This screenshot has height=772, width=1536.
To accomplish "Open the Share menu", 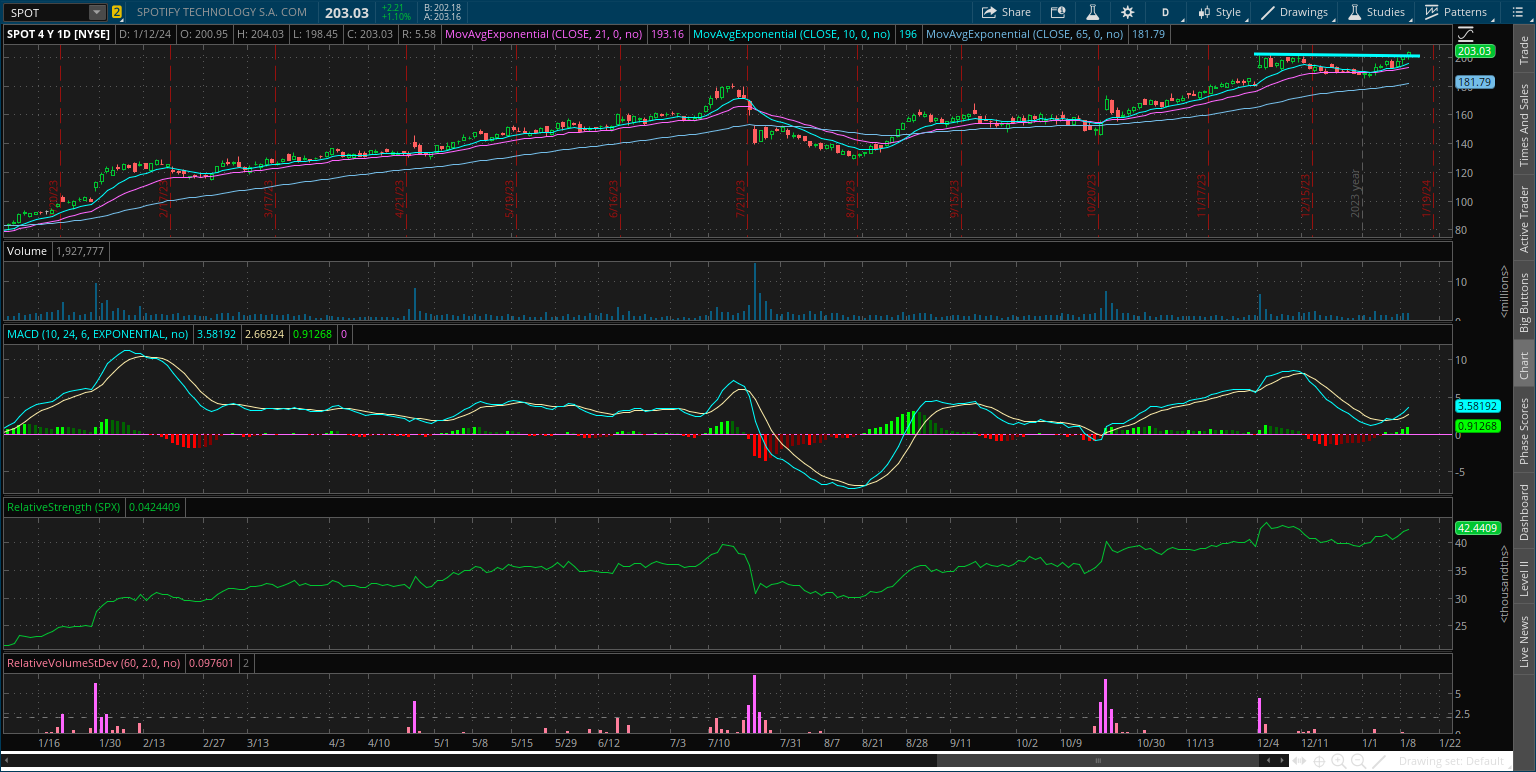I will click(1006, 12).
